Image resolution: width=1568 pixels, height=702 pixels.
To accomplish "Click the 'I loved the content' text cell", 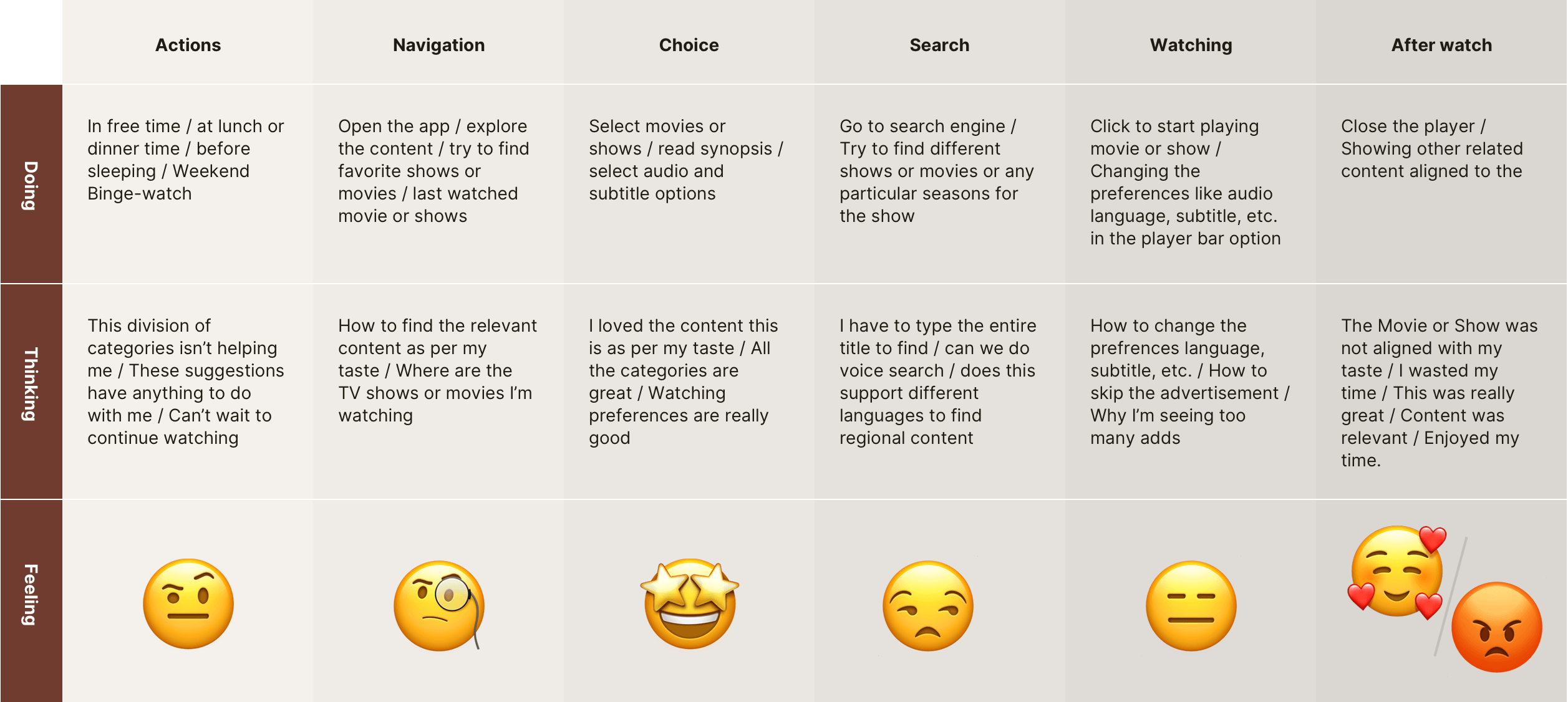I will [683, 382].
